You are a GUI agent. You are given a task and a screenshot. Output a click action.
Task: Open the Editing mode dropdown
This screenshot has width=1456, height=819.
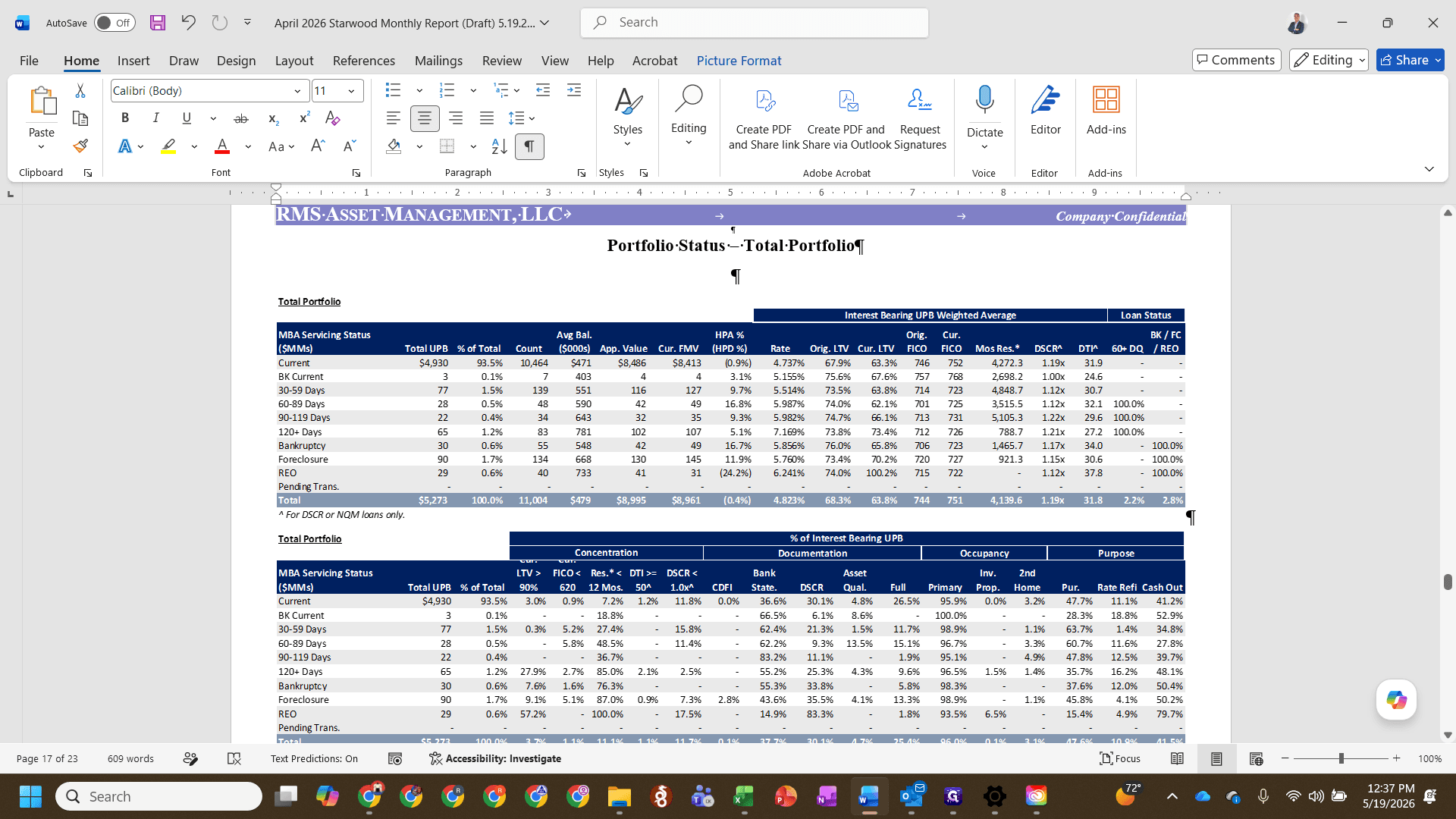[x=1329, y=60]
